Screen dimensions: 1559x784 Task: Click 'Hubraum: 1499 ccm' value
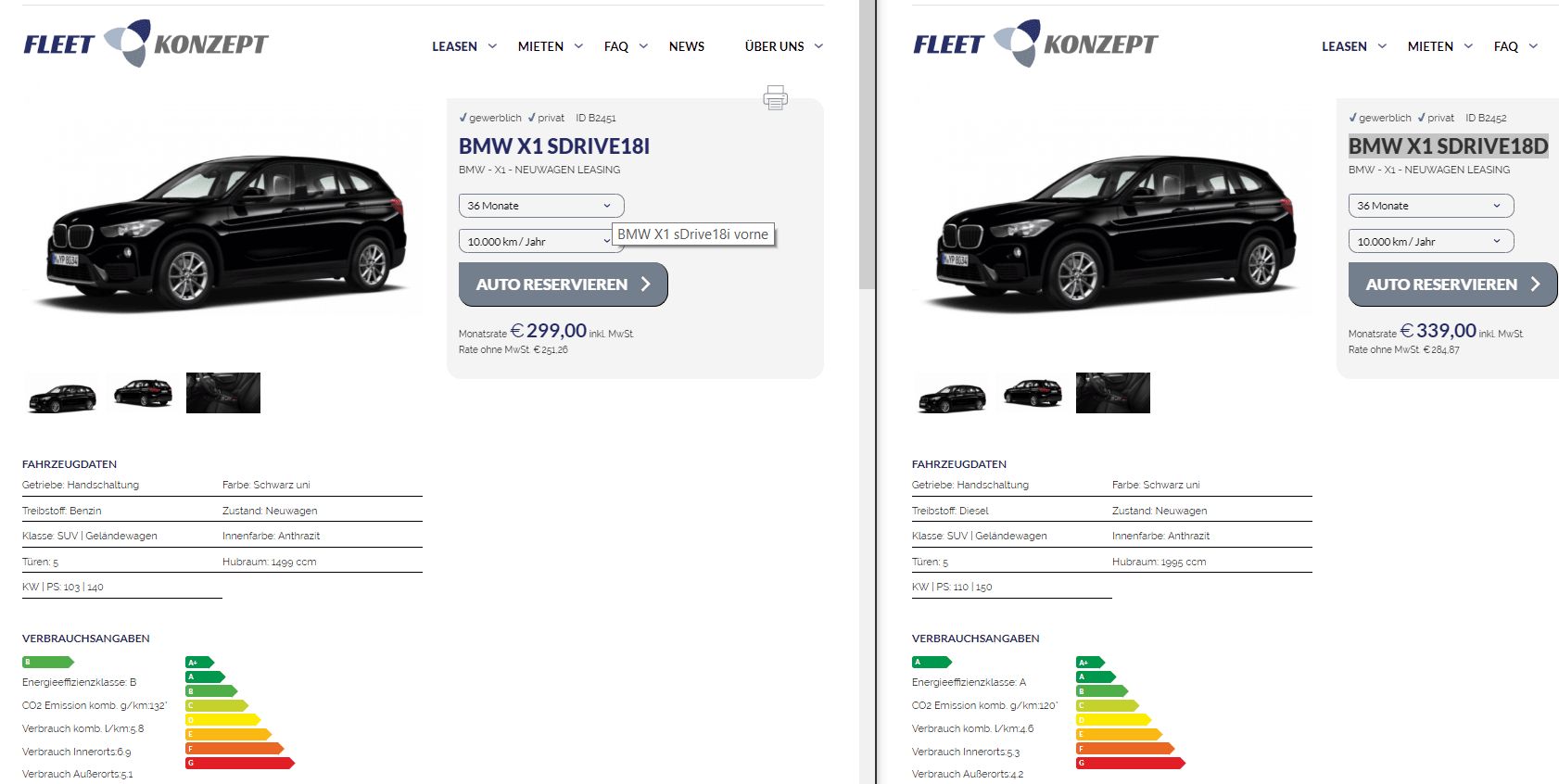[x=270, y=562]
